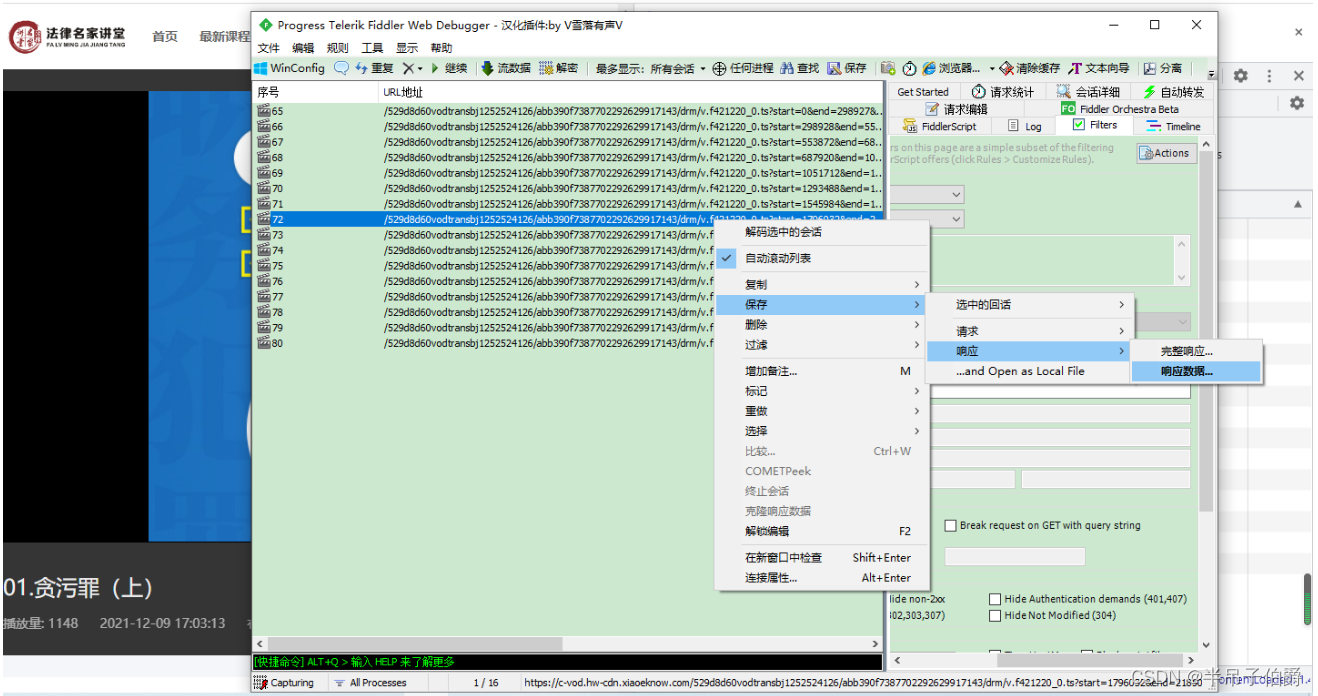The height and width of the screenshot is (696, 1318).
Task: Click the 快捷命令 QuickExec command box
Action: click(x=567, y=662)
